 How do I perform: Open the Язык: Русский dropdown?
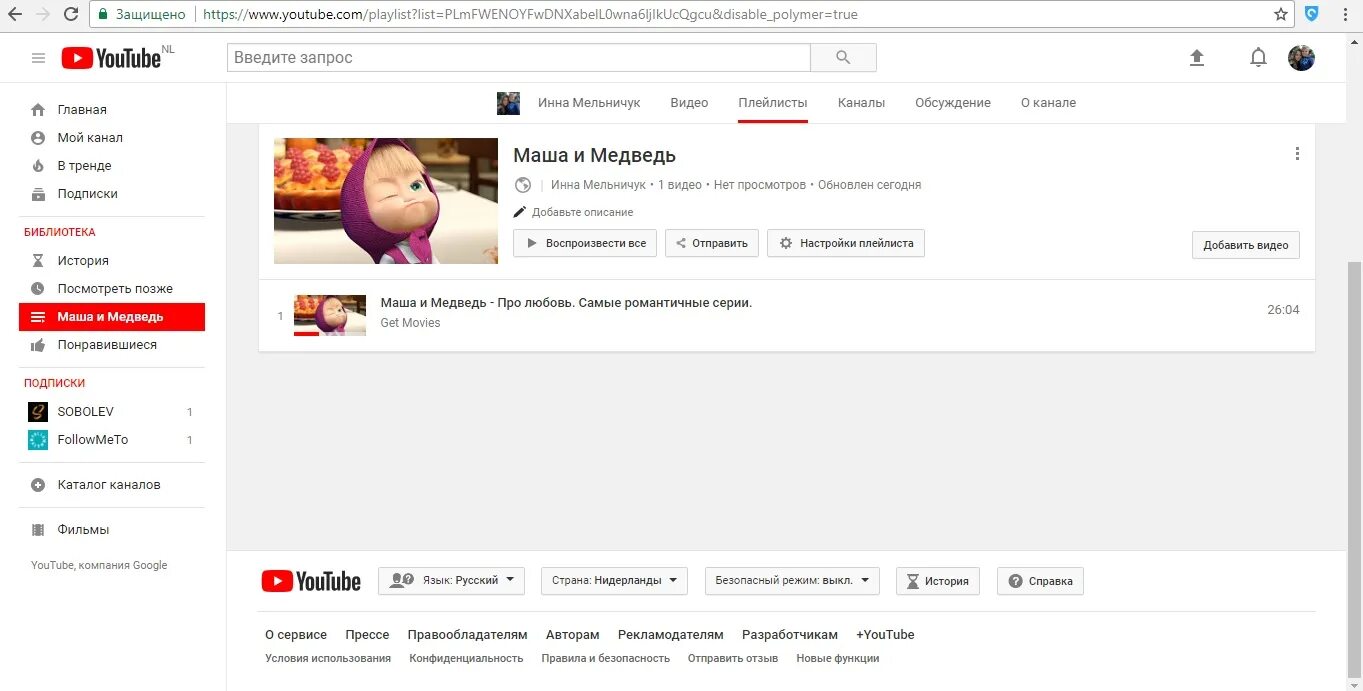click(451, 581)
